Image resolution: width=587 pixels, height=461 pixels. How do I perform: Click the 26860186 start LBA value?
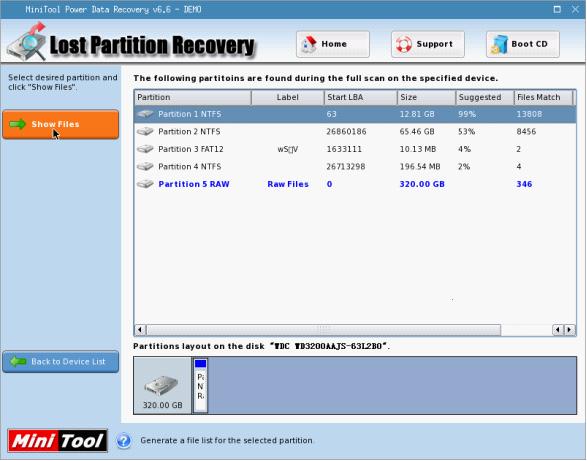click(346, 131)
